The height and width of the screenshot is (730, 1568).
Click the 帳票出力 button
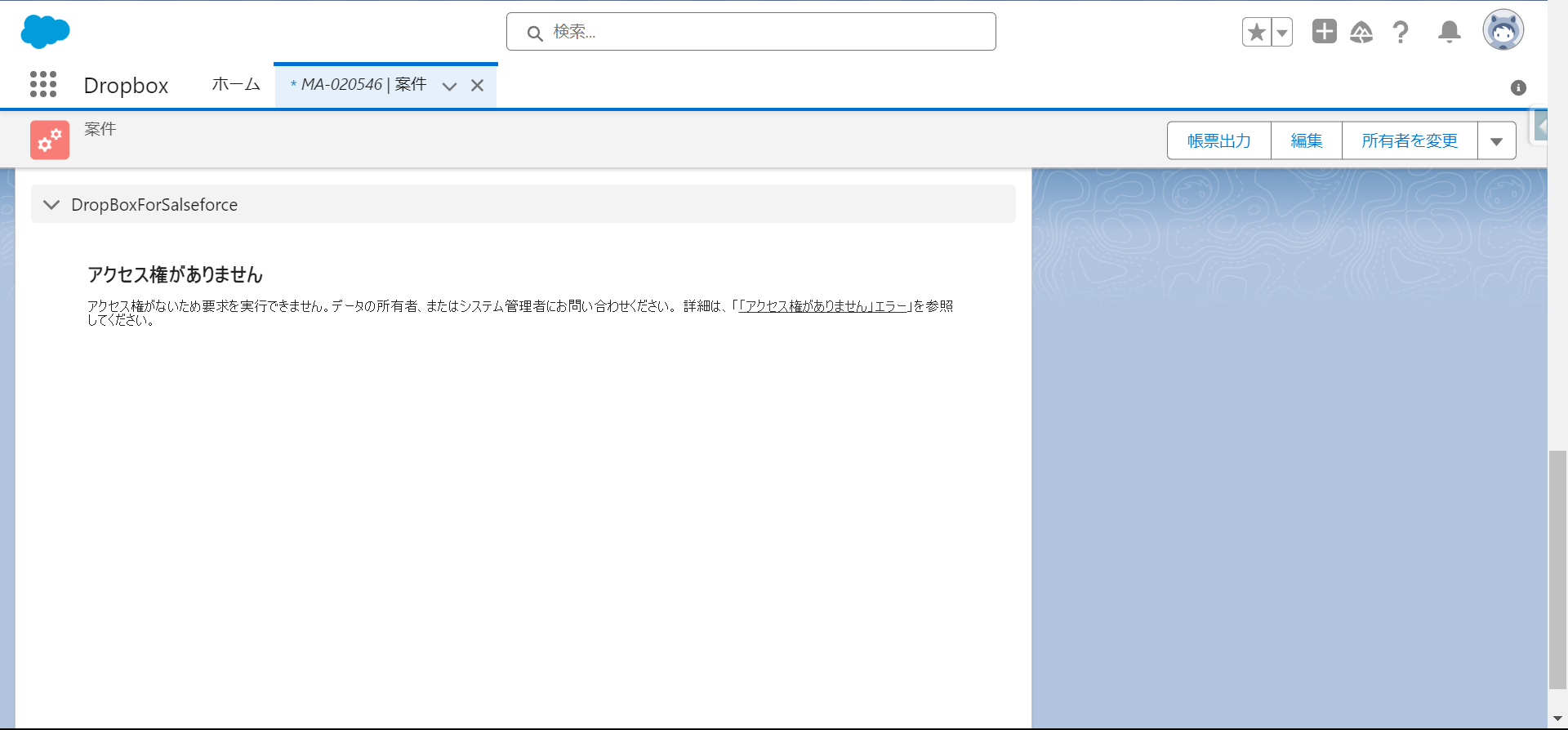(1218, 141)
